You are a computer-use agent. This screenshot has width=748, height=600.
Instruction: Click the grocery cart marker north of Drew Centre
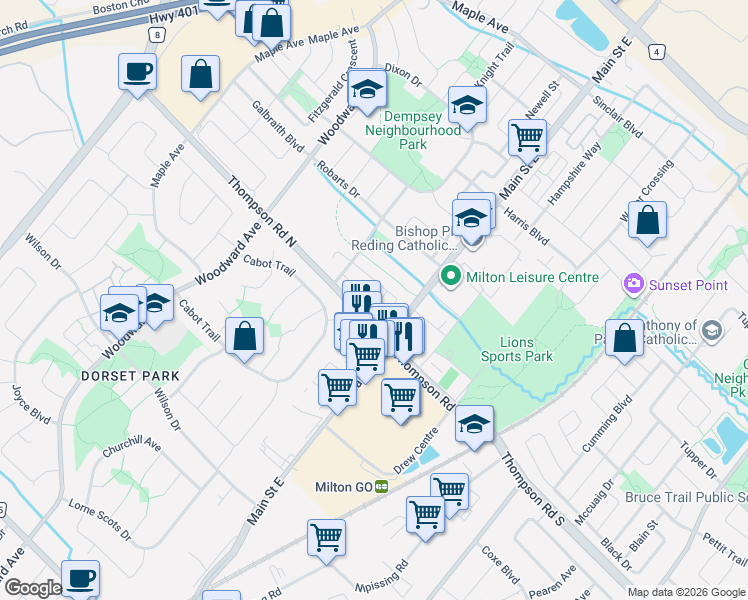(x=401, y=400)
